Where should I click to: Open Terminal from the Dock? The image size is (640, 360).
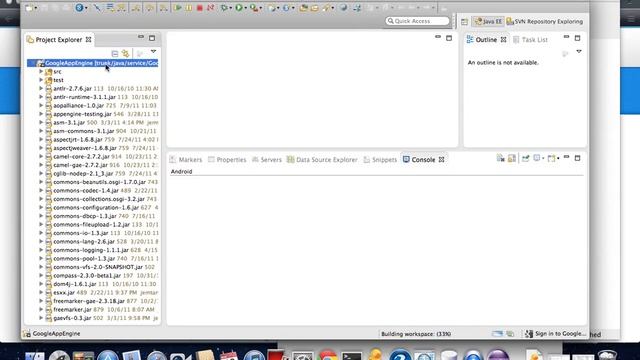352,356
